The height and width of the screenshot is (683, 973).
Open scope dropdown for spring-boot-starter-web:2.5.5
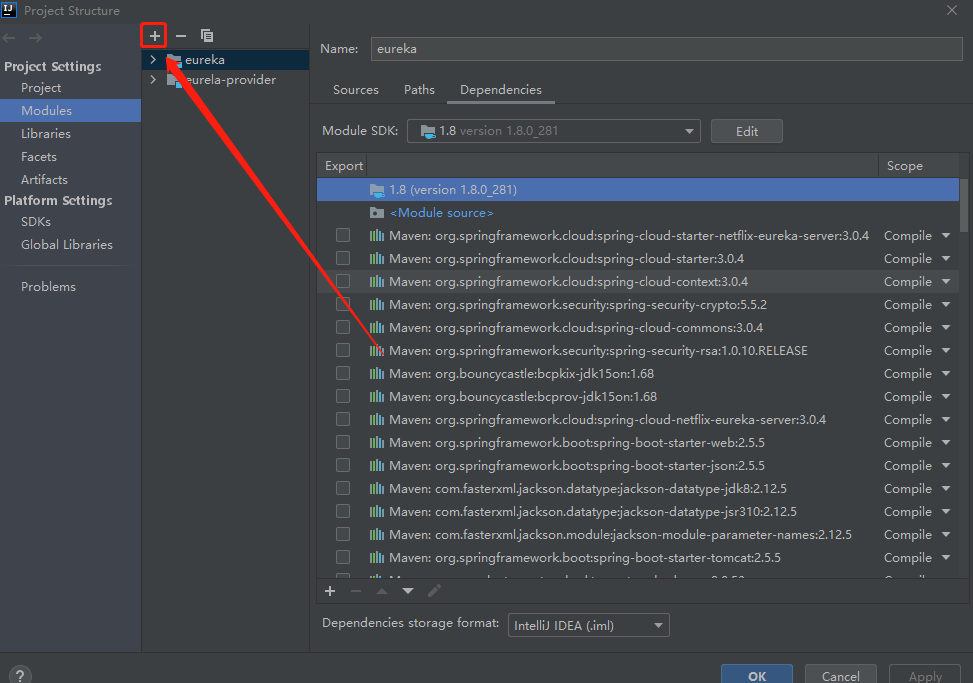946,442
